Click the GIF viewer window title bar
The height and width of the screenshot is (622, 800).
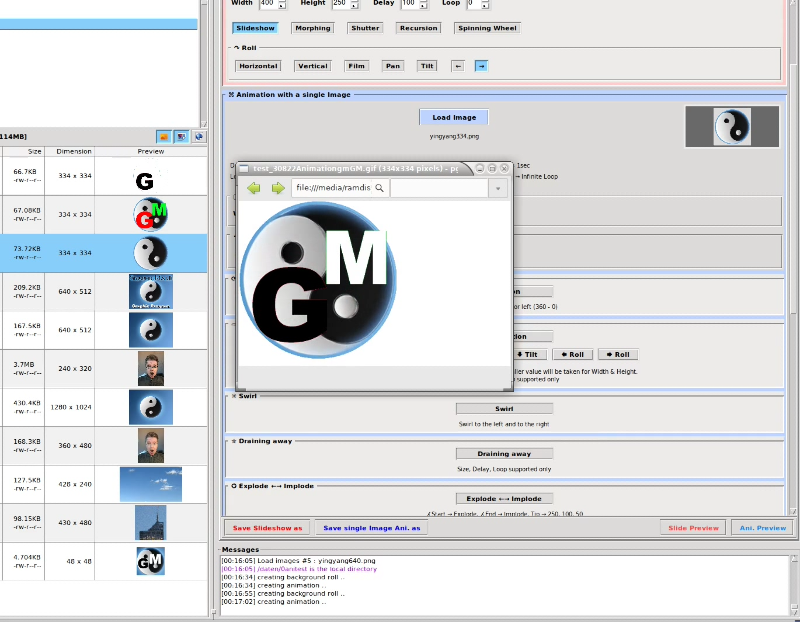(356, 168)
